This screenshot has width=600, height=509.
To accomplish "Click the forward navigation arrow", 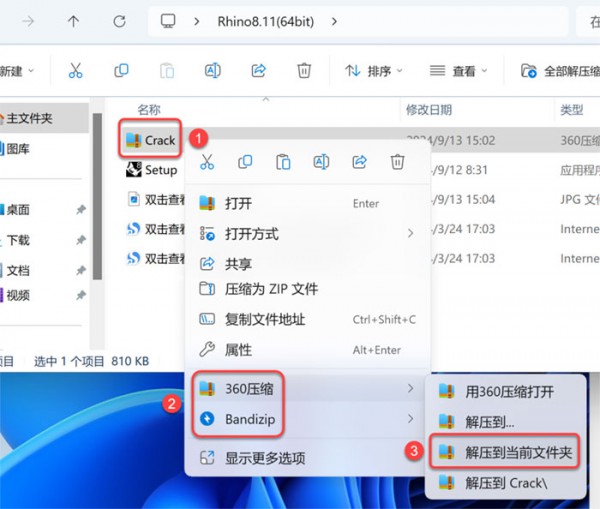I will tap(28, 21).
